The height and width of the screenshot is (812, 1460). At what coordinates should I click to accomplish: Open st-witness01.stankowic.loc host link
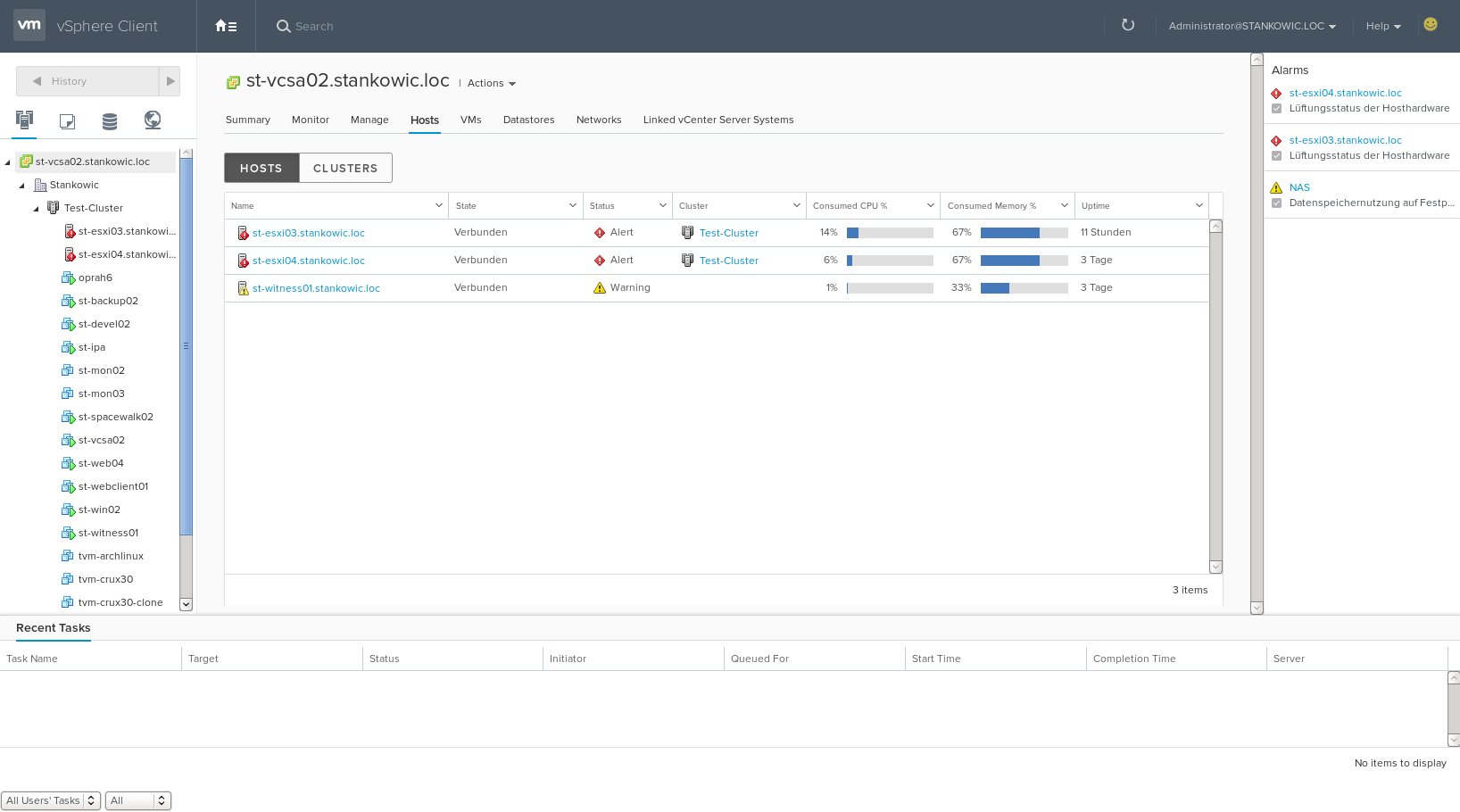(316, 288)
